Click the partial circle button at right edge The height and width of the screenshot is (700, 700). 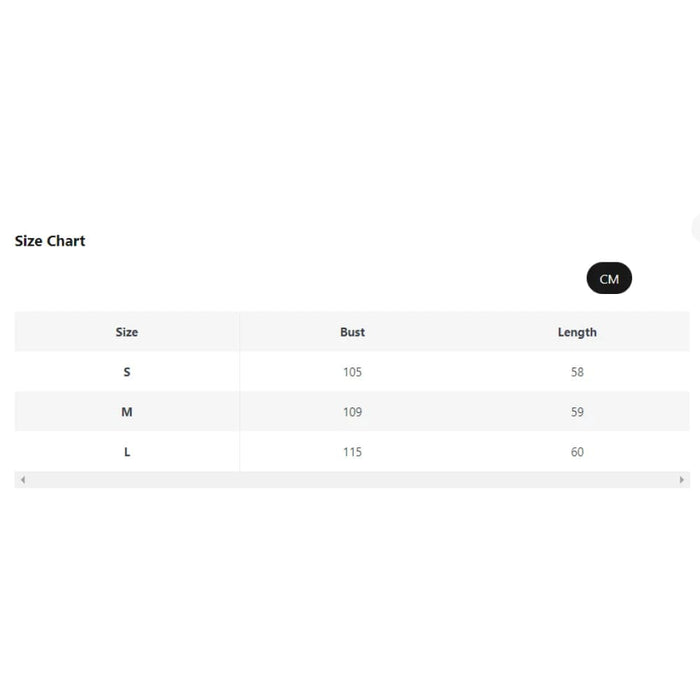[696, 228]
